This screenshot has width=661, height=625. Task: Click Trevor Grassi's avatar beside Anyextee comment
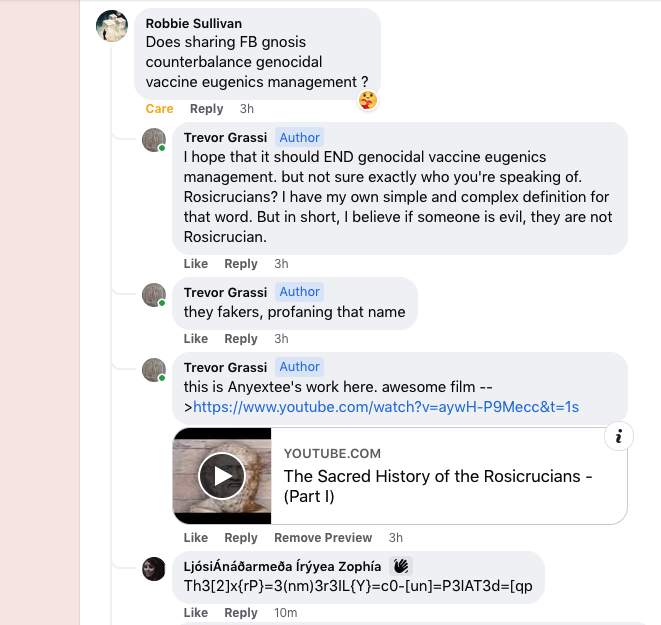tap(153, 370)
